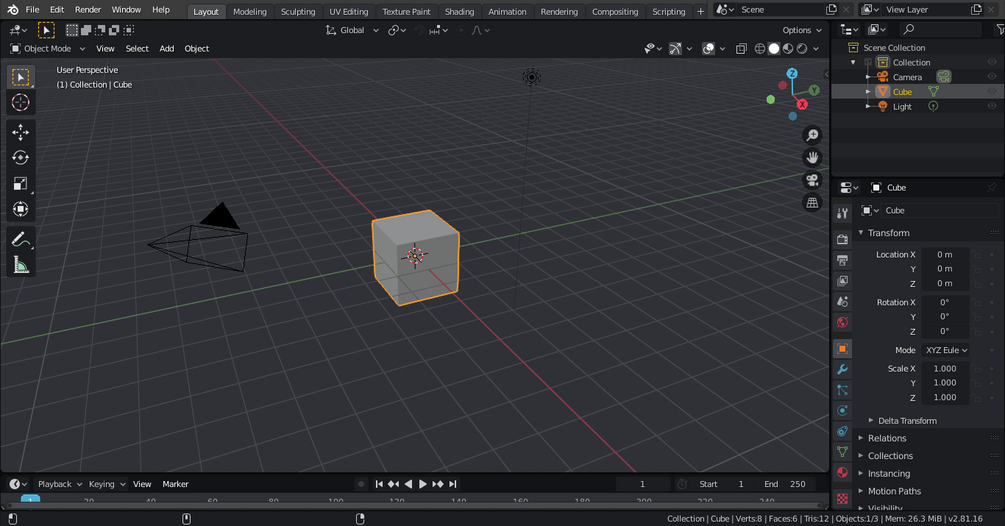Activate the 3D Cursor tool
This screenshot has height=526, width=1005.
pyautogui.click(x=21, y=103)
